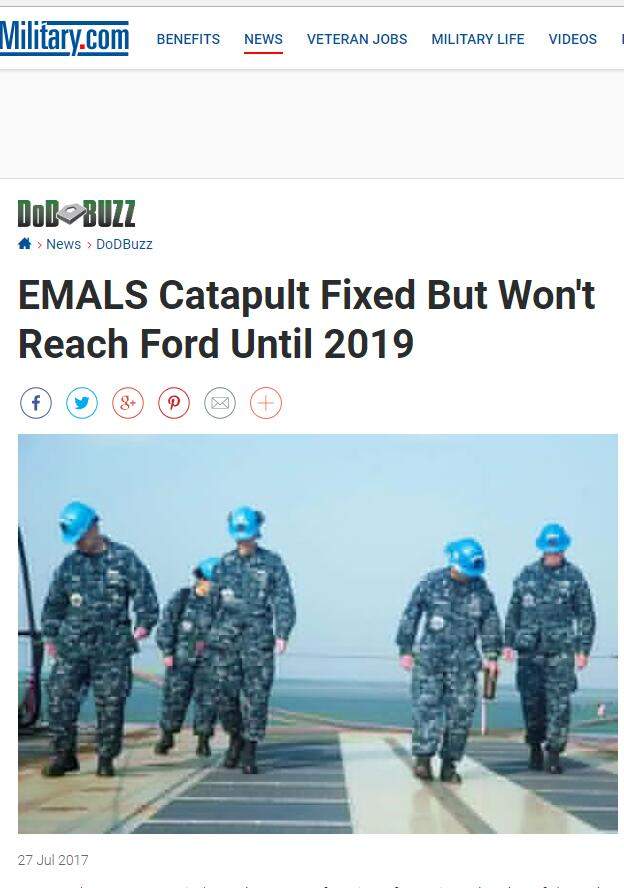Image resolution: width=624 pixels, height=888 pixels.
Task: Go to home via breadcrumb house icon
Action: pos(24,244)
